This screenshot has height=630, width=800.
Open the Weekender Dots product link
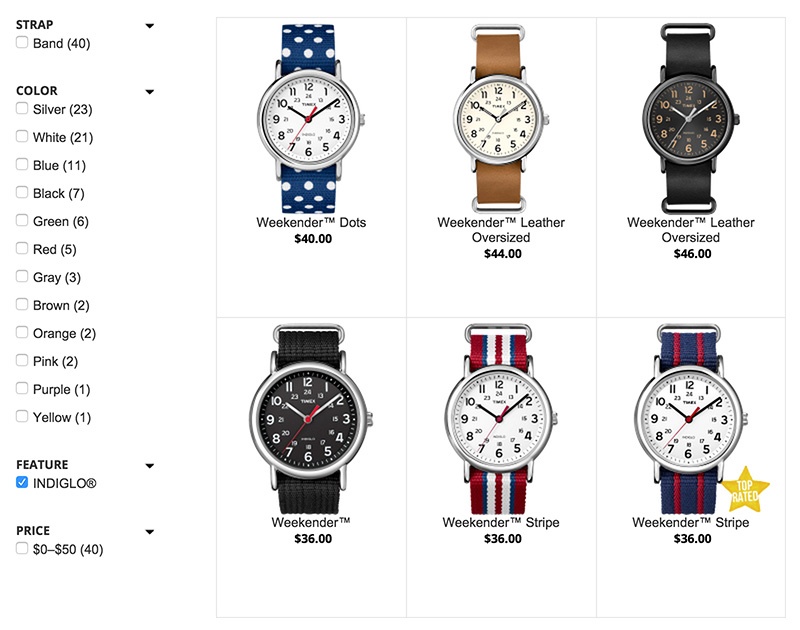311,222
